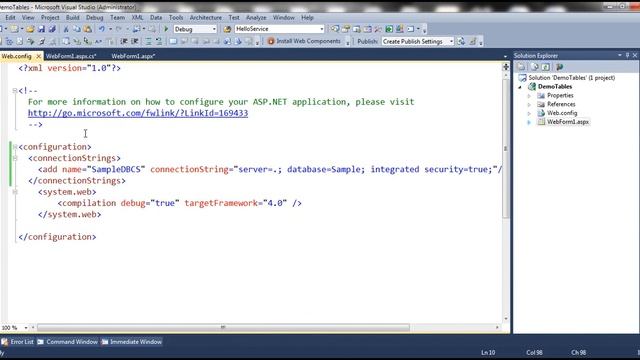This screenshot has width=640, height=360.
Task: Open the Command Window panel label
Action: click(72, 342)
